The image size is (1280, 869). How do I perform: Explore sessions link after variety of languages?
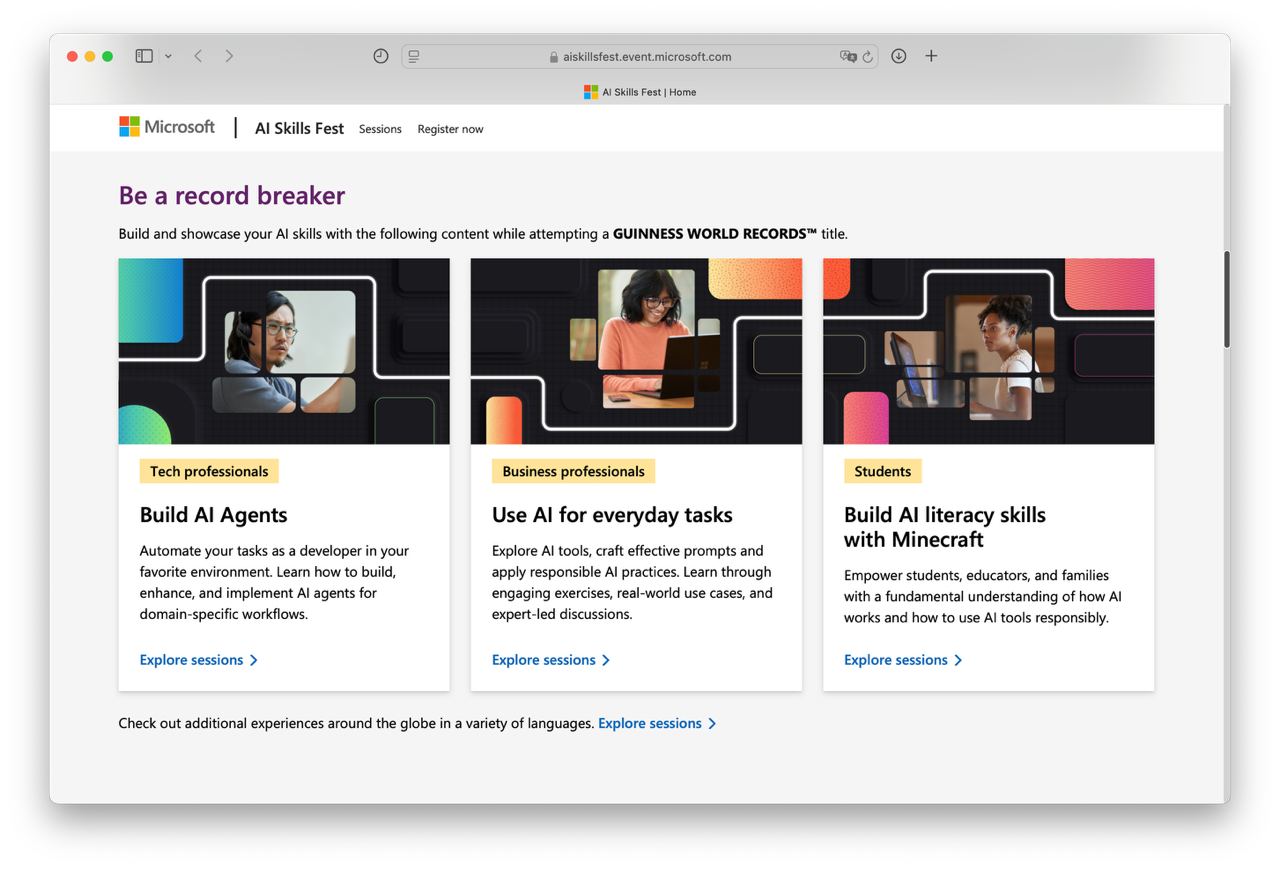tap(657, 723)
